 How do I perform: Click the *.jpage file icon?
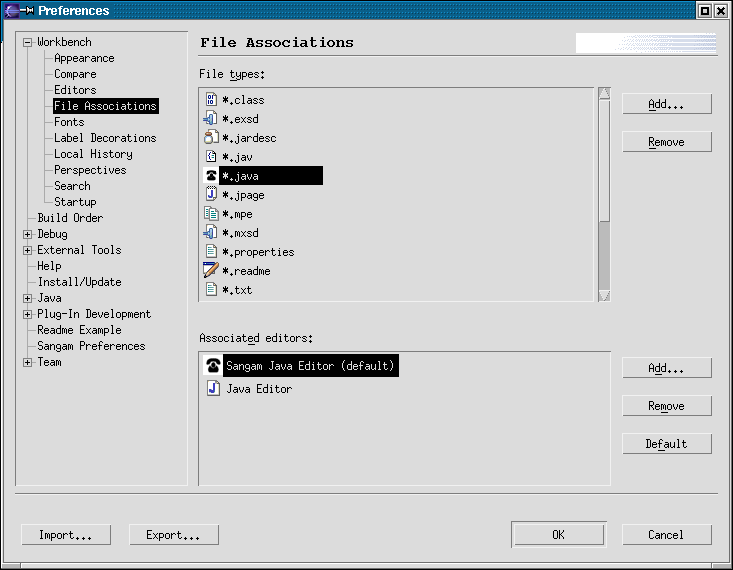(x=210, y=195)
